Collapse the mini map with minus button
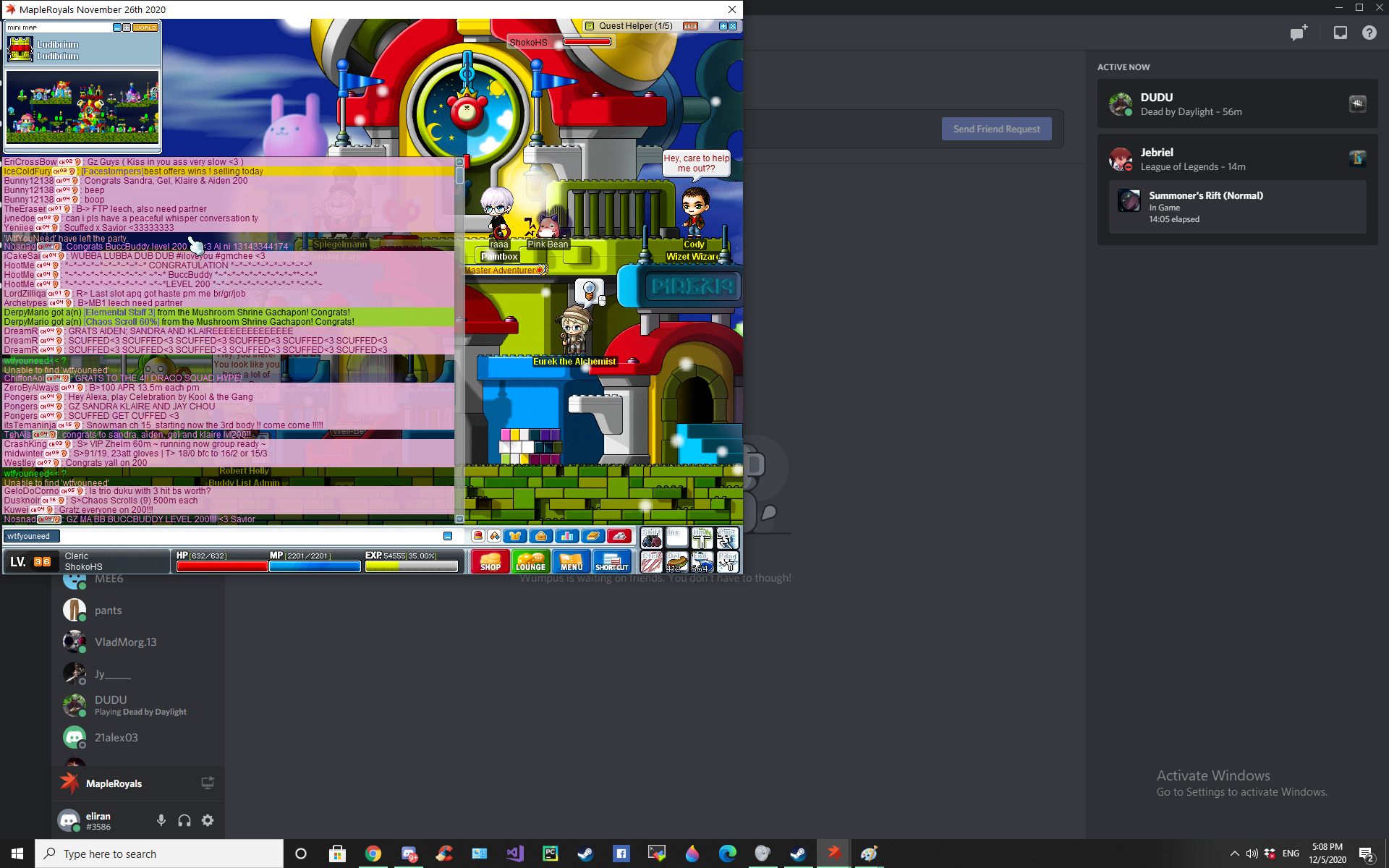 (117, 27)
